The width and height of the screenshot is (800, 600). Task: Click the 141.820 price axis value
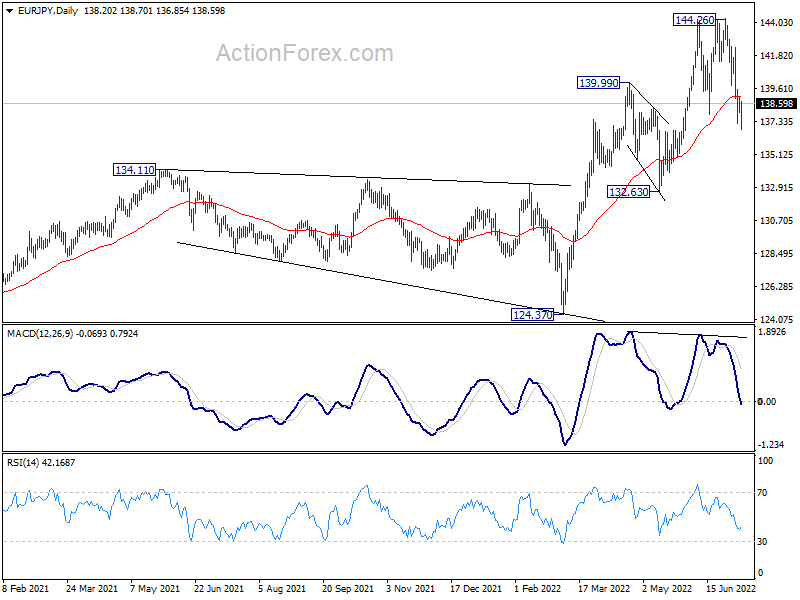[777, 56]
